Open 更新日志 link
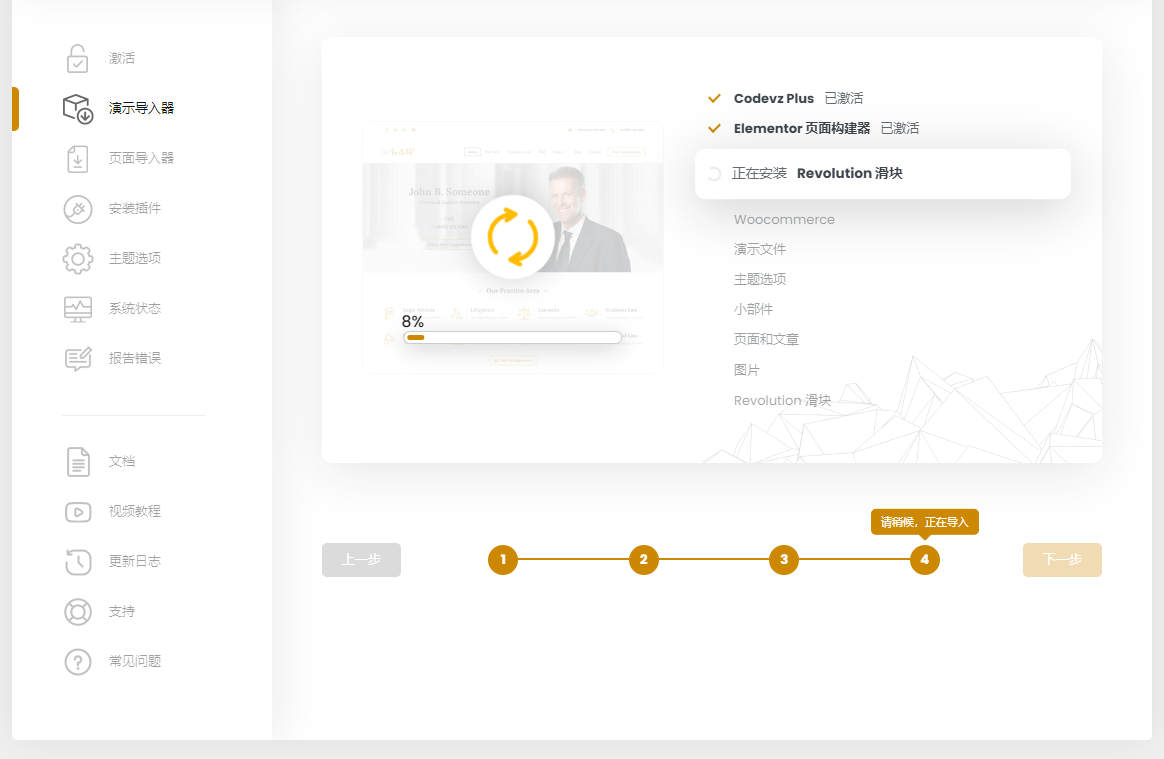Screen dimensions: 1164x759 pyautogui.click(x=134, y=561)
